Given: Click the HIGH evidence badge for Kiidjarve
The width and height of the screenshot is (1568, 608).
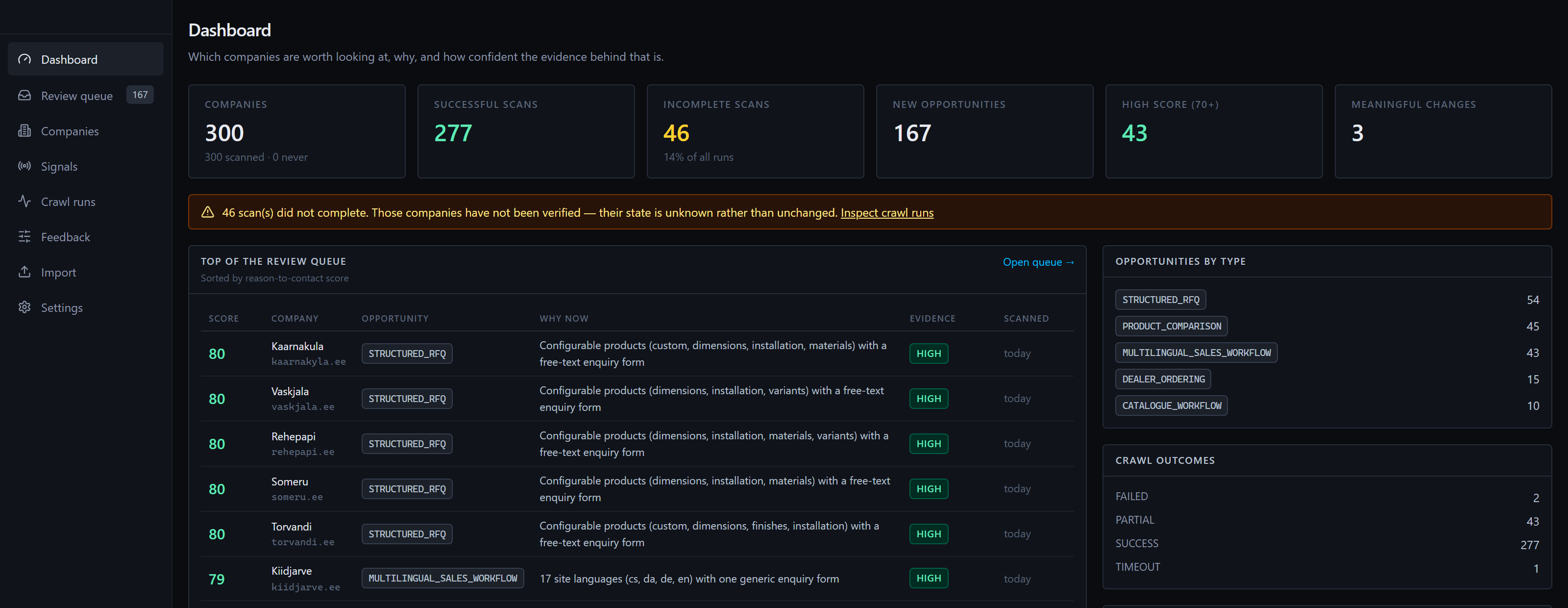Looking at the screenshot, I should [x=928, y=578].
